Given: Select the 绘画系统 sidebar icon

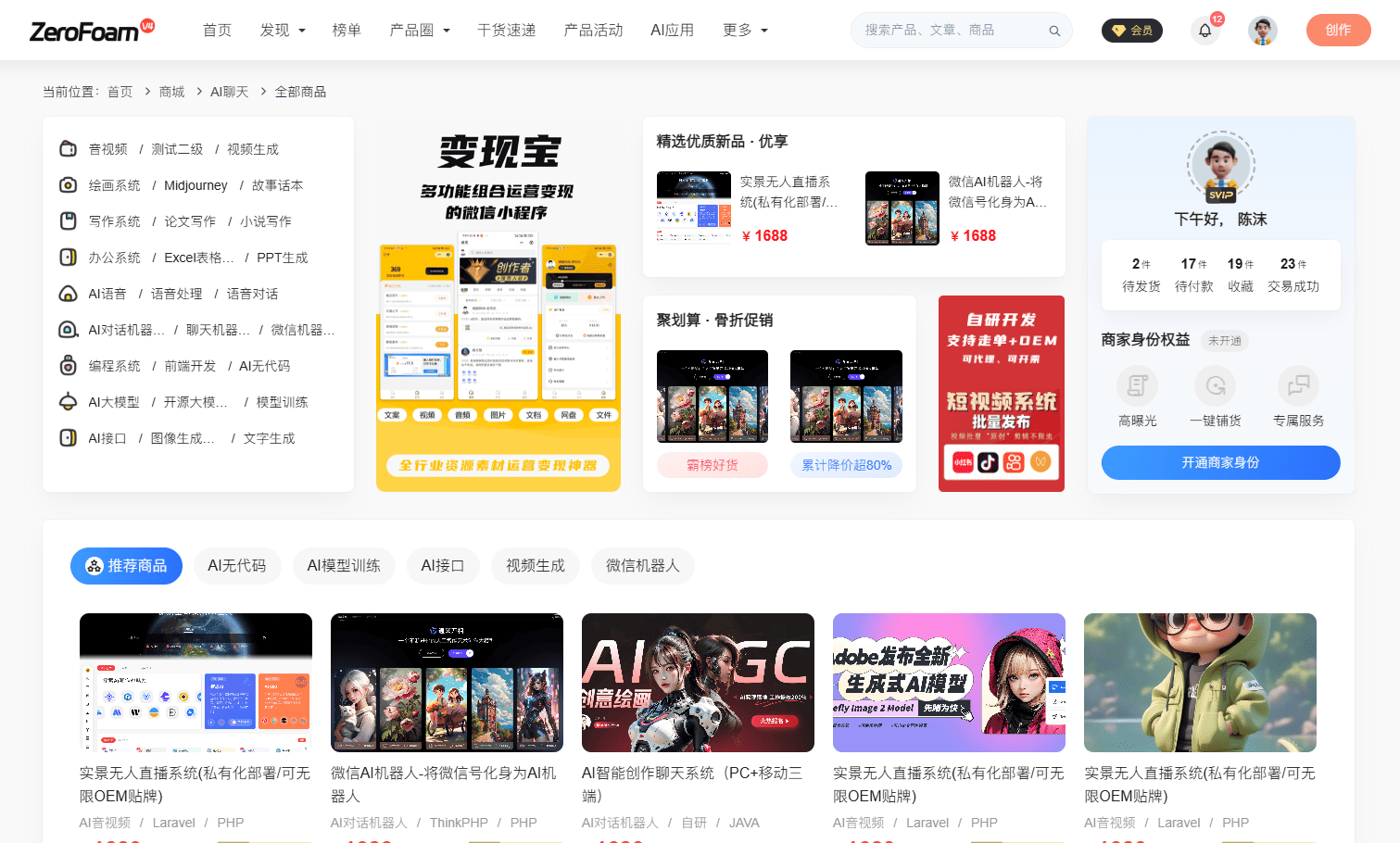Looking at the screenshot, I should [x=68, y=184].
